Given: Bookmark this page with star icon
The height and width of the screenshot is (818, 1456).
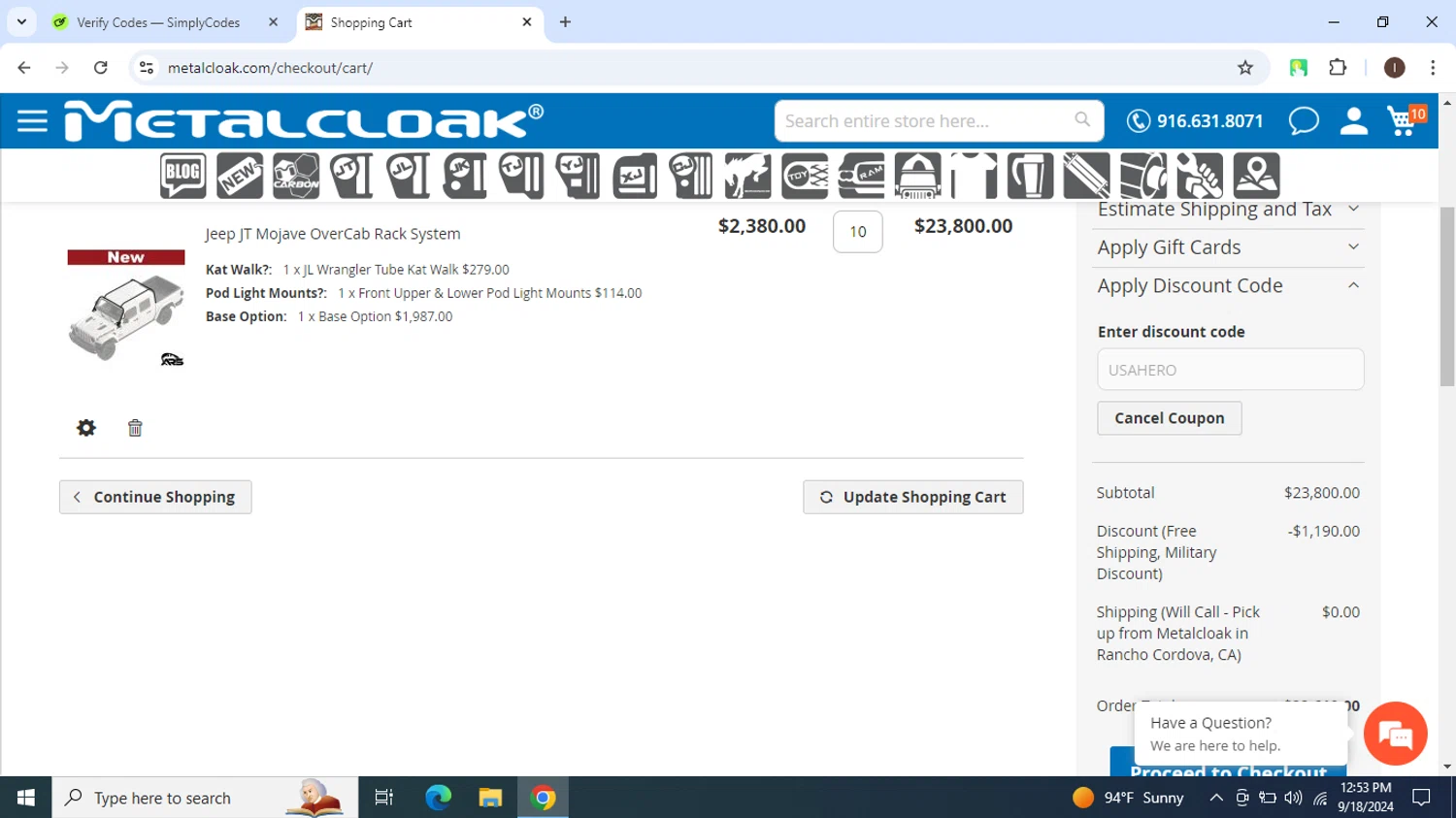Looking at the screenshot, I should pyautogui.click(x=1245, y=68).
